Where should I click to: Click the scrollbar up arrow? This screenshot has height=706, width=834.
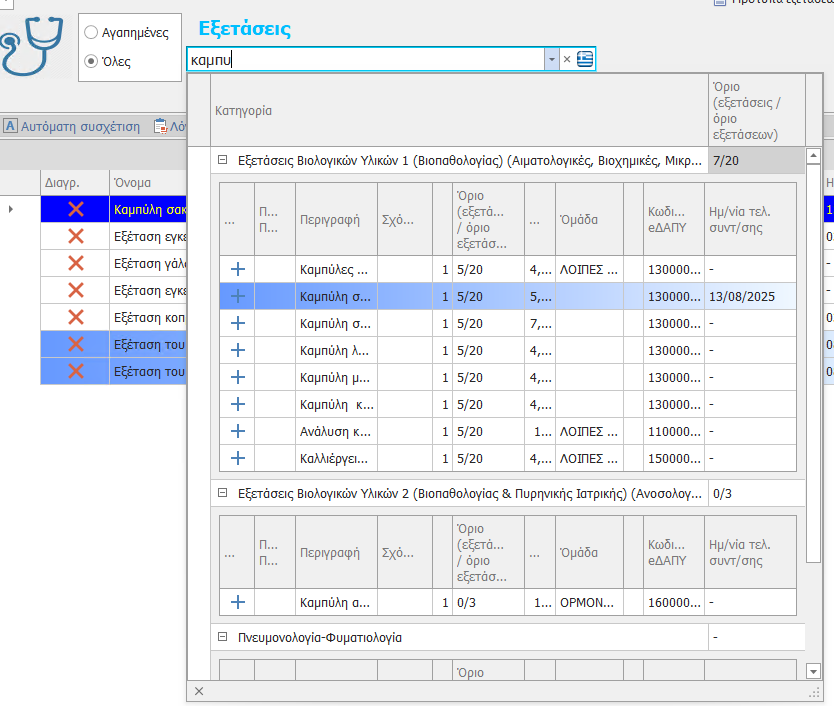(813, 156)
